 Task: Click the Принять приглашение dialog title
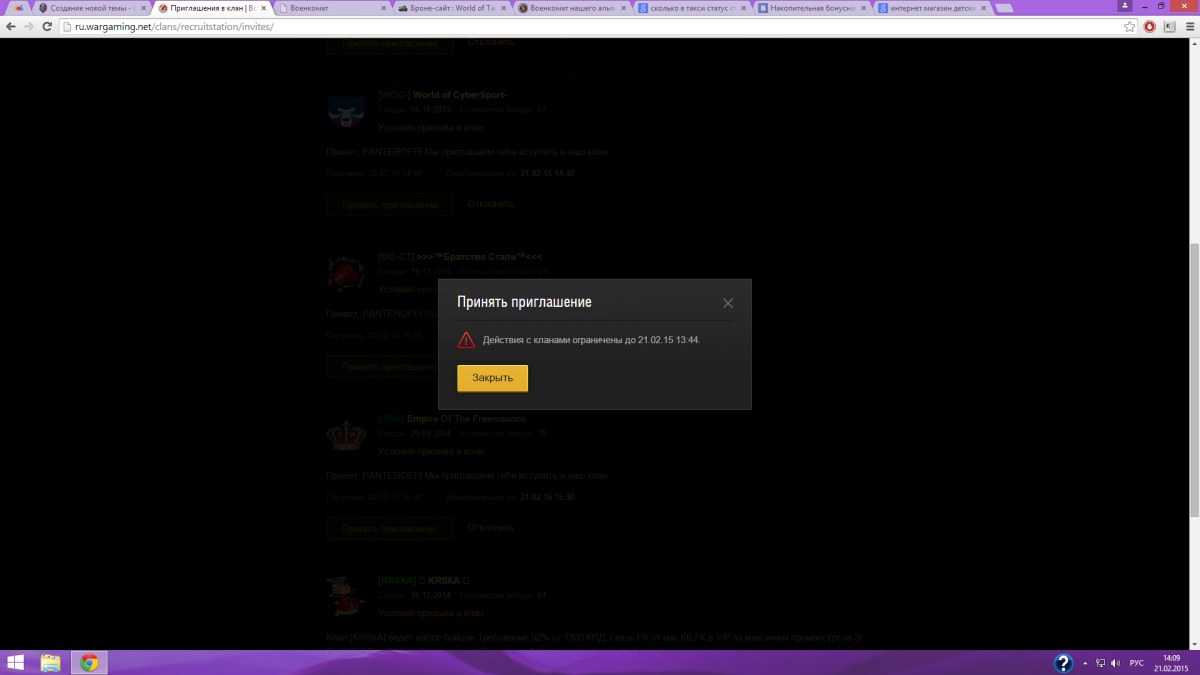[x=524, y=301]
